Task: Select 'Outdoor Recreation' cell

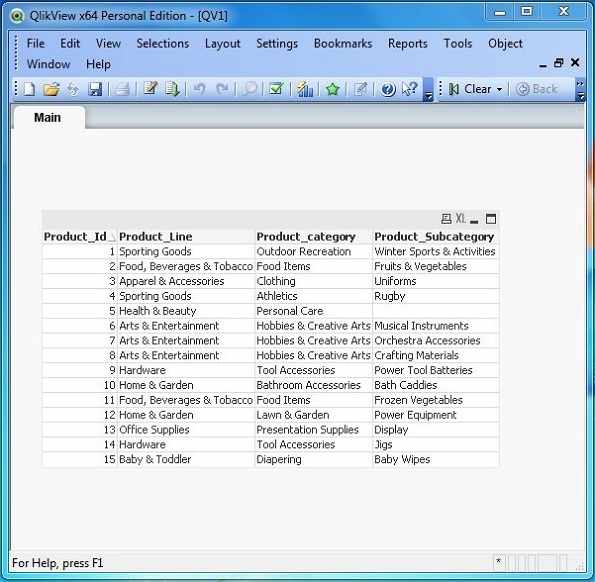Action: pyautogui.click(x=313, y=252)
